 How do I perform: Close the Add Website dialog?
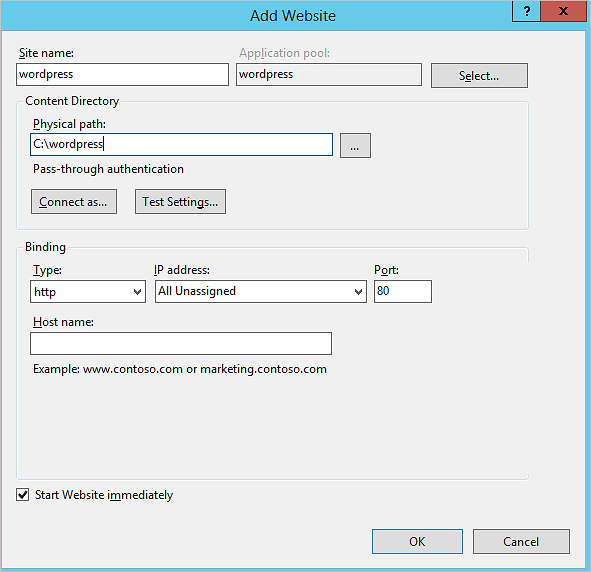pyautogui.click(x=563, y=11)
